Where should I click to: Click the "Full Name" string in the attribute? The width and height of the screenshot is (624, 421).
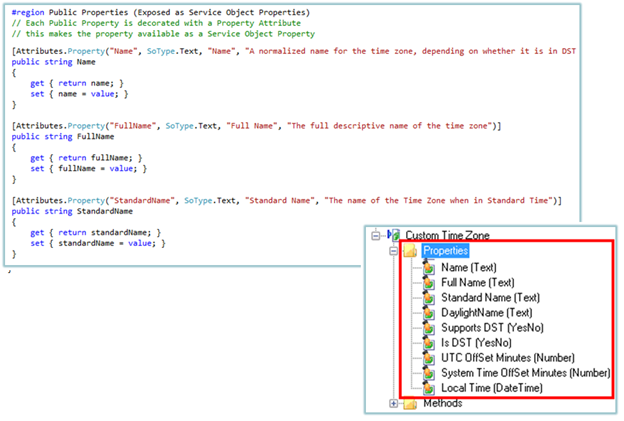click(x=252, y=126)
